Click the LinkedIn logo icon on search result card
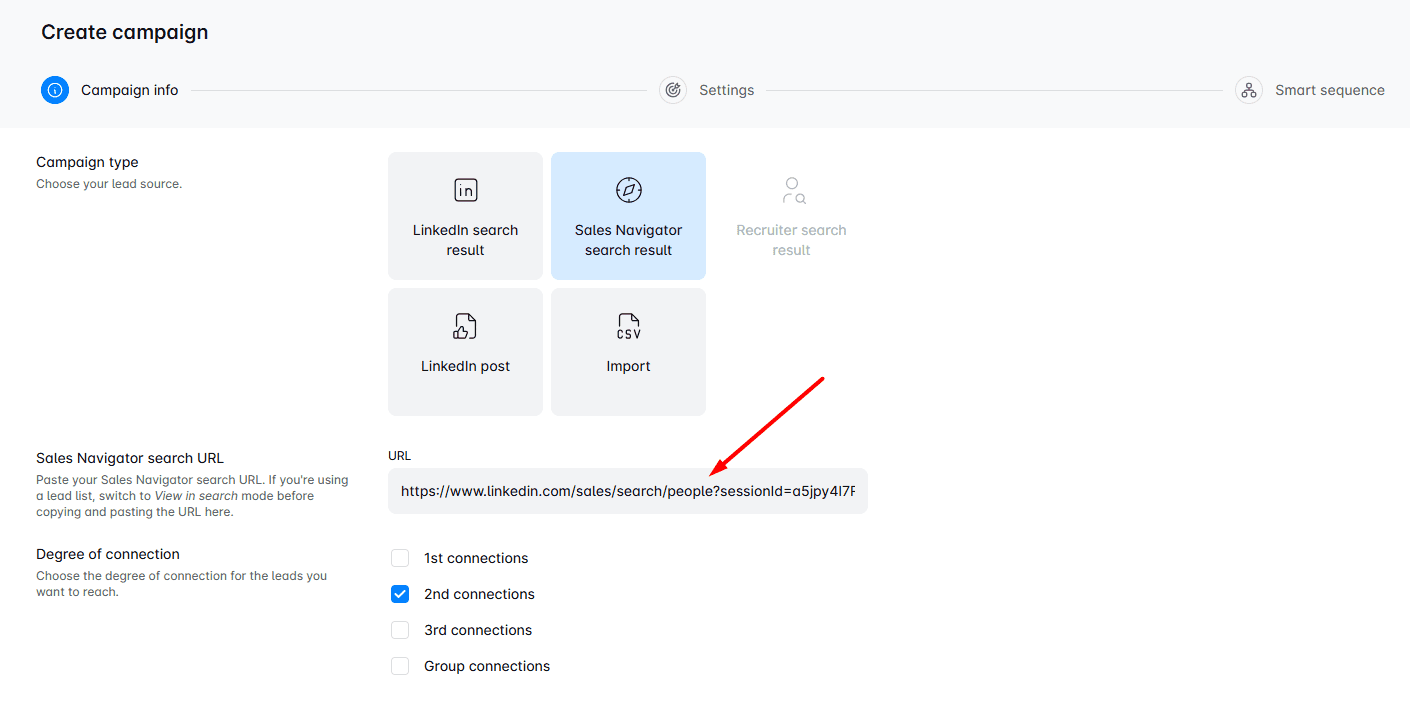Viewport: 1410px width, 724px height. [x=466, y=190]
